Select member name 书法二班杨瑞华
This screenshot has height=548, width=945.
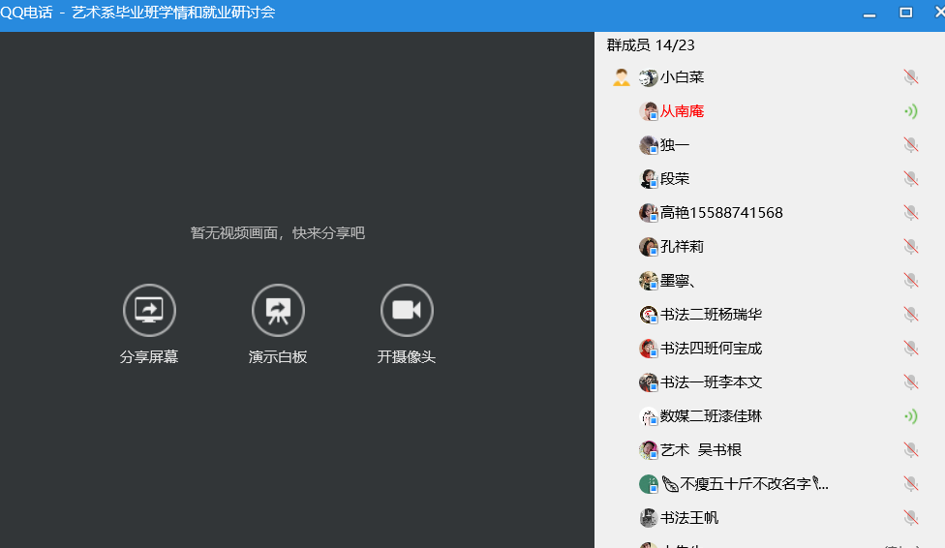711,314
